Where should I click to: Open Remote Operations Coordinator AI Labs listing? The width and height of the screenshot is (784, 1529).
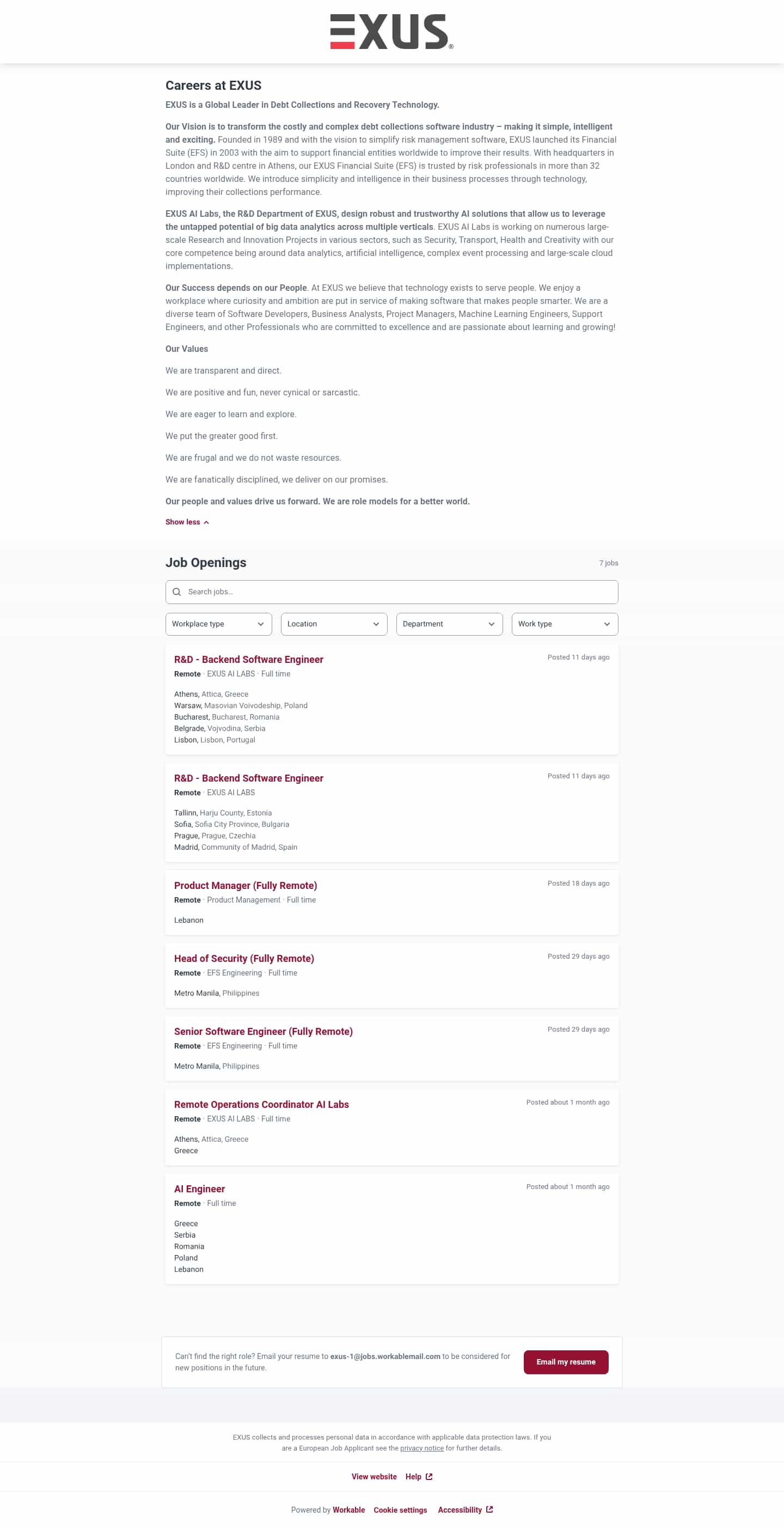tap(261, 1105)
